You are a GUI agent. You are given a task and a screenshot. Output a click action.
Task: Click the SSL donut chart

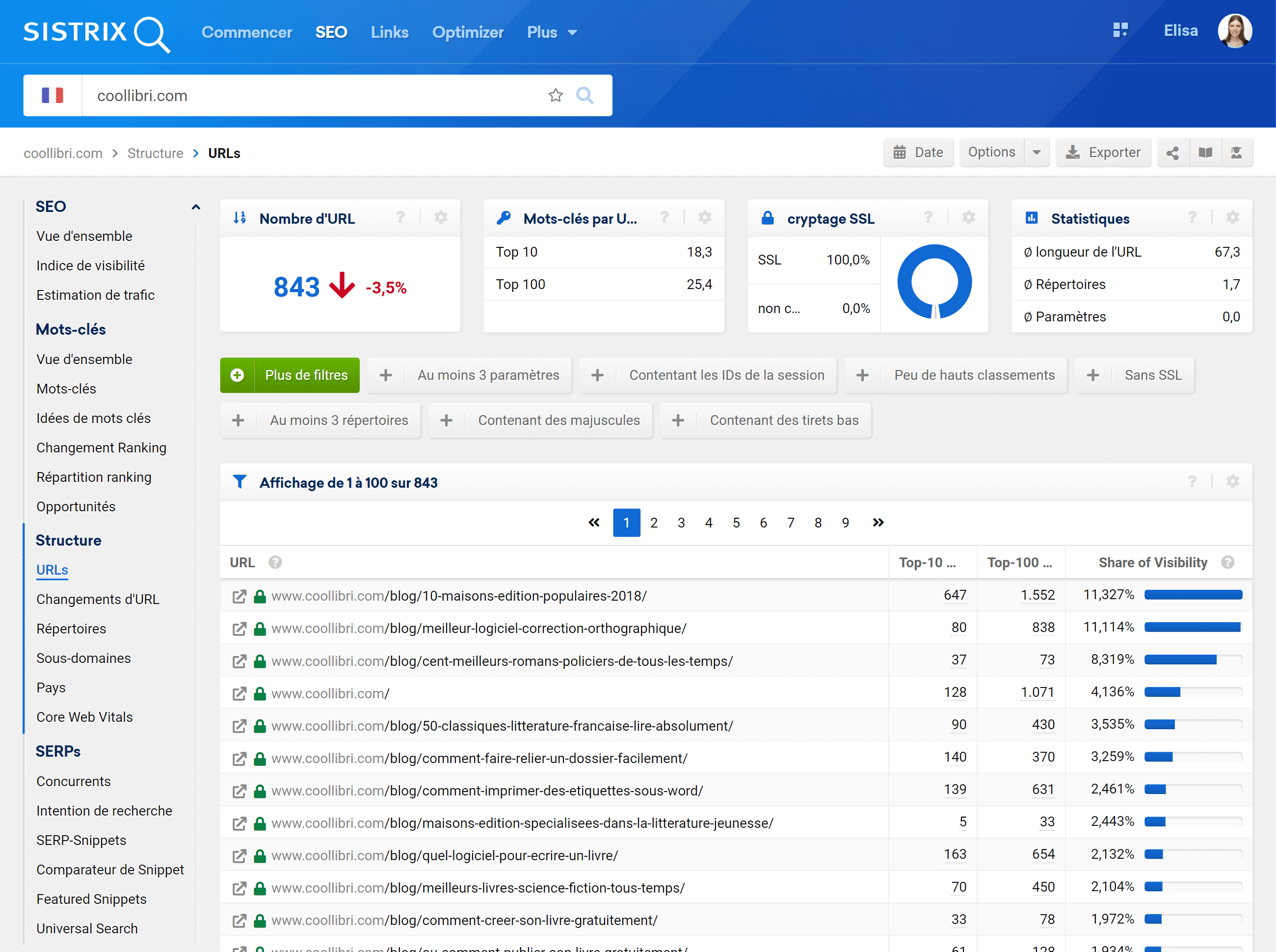[x=934, y=282]
